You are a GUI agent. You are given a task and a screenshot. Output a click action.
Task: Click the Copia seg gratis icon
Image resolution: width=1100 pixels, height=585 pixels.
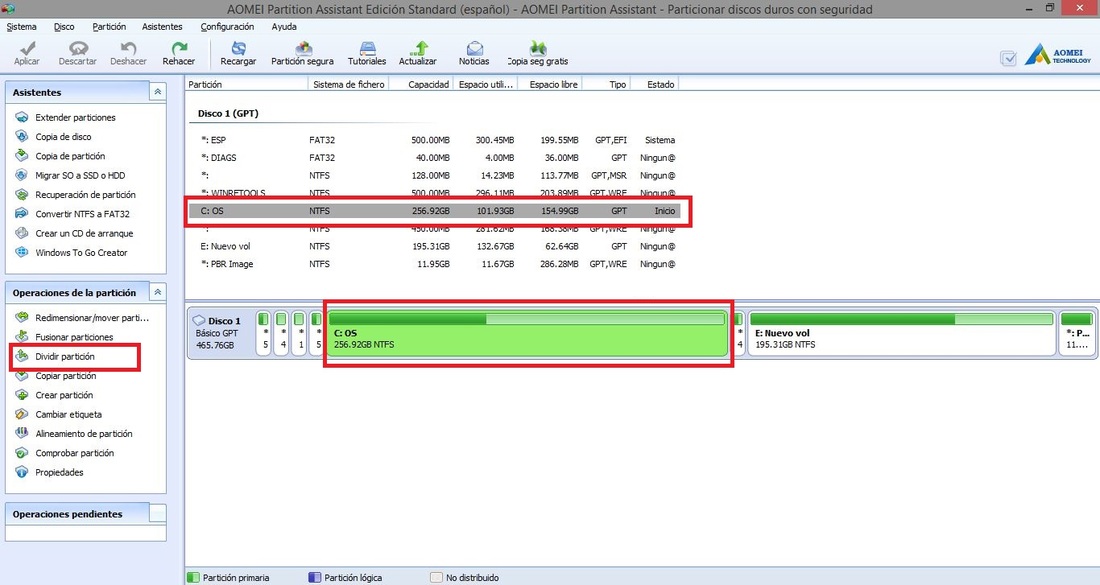538,48
